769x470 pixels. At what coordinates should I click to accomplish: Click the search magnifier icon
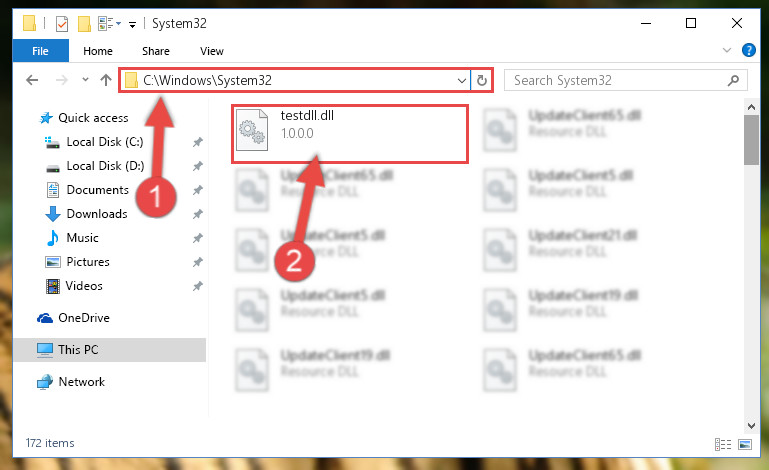point(733,80)
